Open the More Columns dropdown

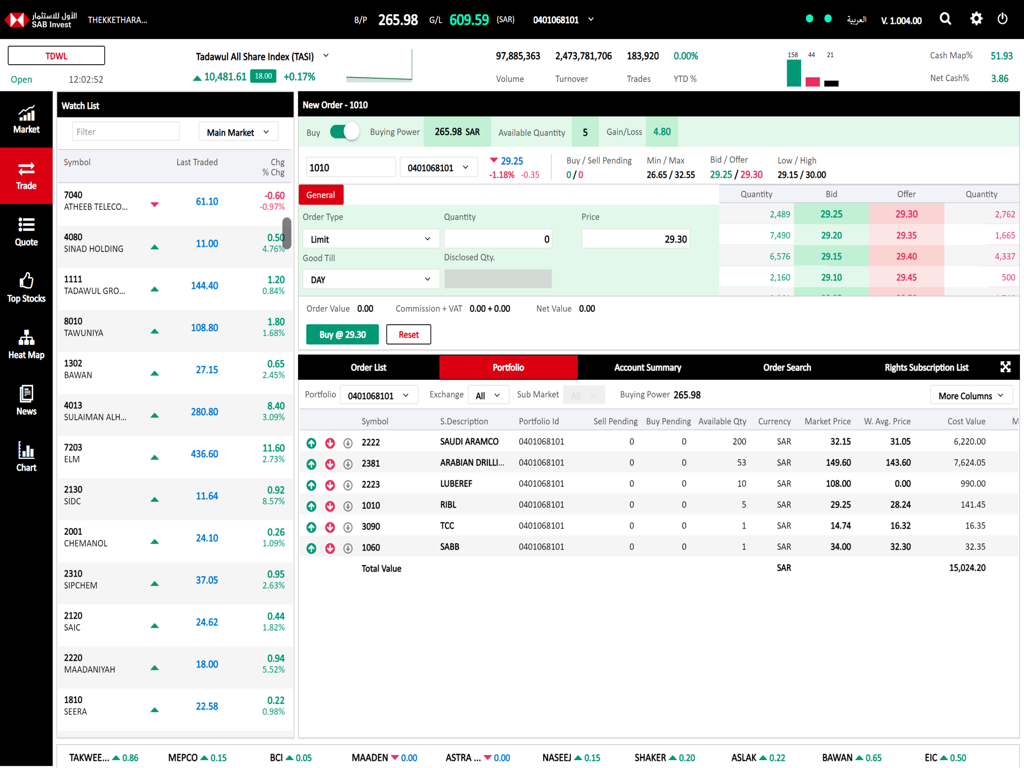pos(971,394)
